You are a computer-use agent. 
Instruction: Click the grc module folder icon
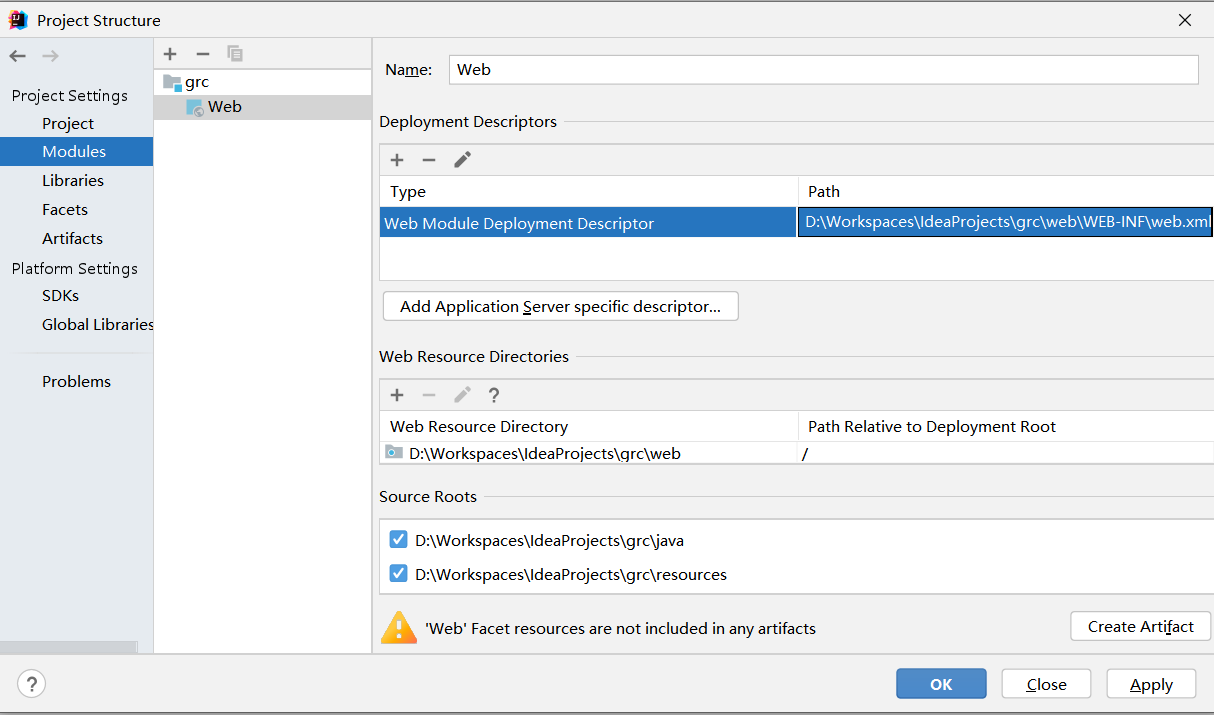tap(172, 82)
